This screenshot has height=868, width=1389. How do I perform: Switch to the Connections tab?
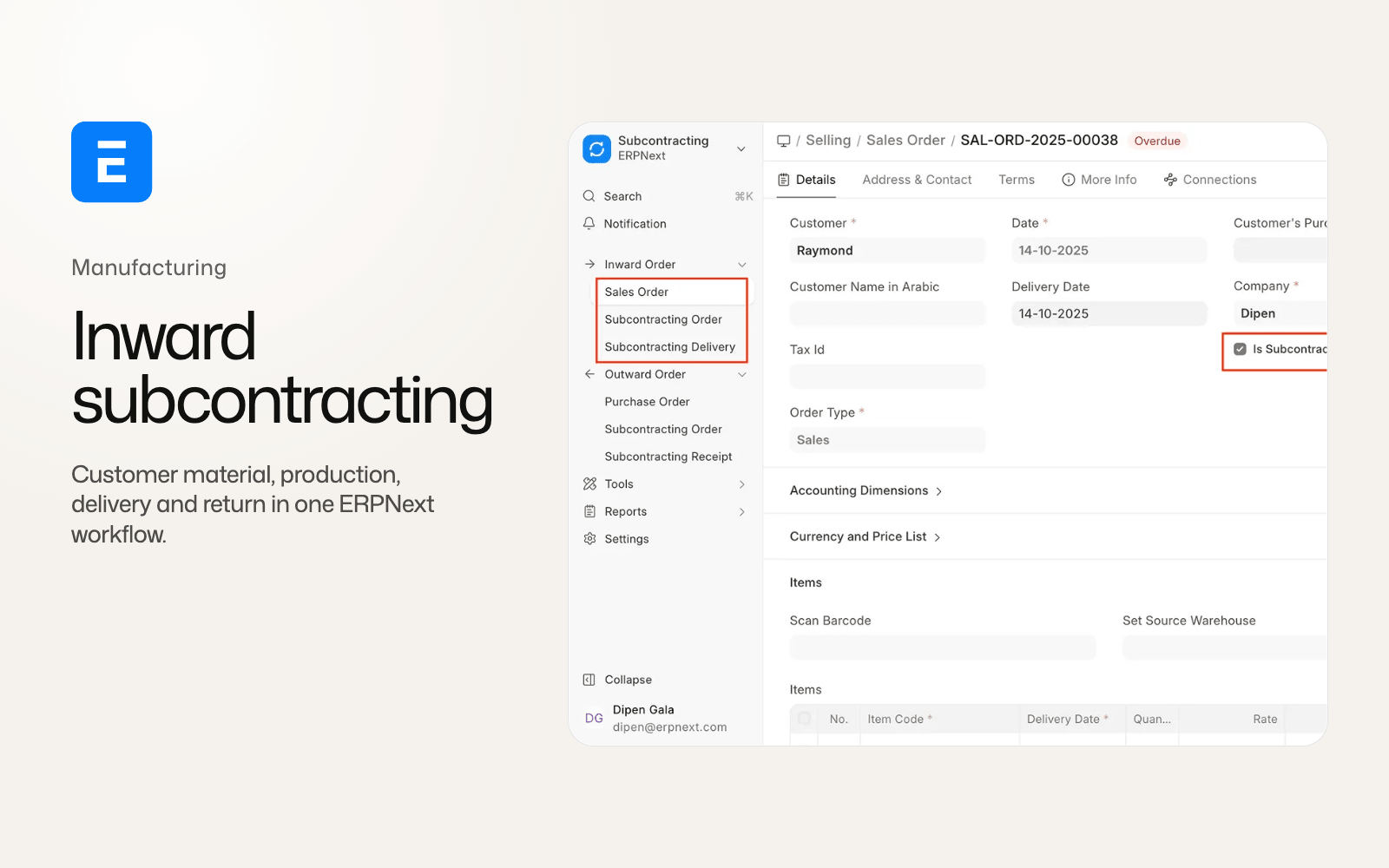1210,180
